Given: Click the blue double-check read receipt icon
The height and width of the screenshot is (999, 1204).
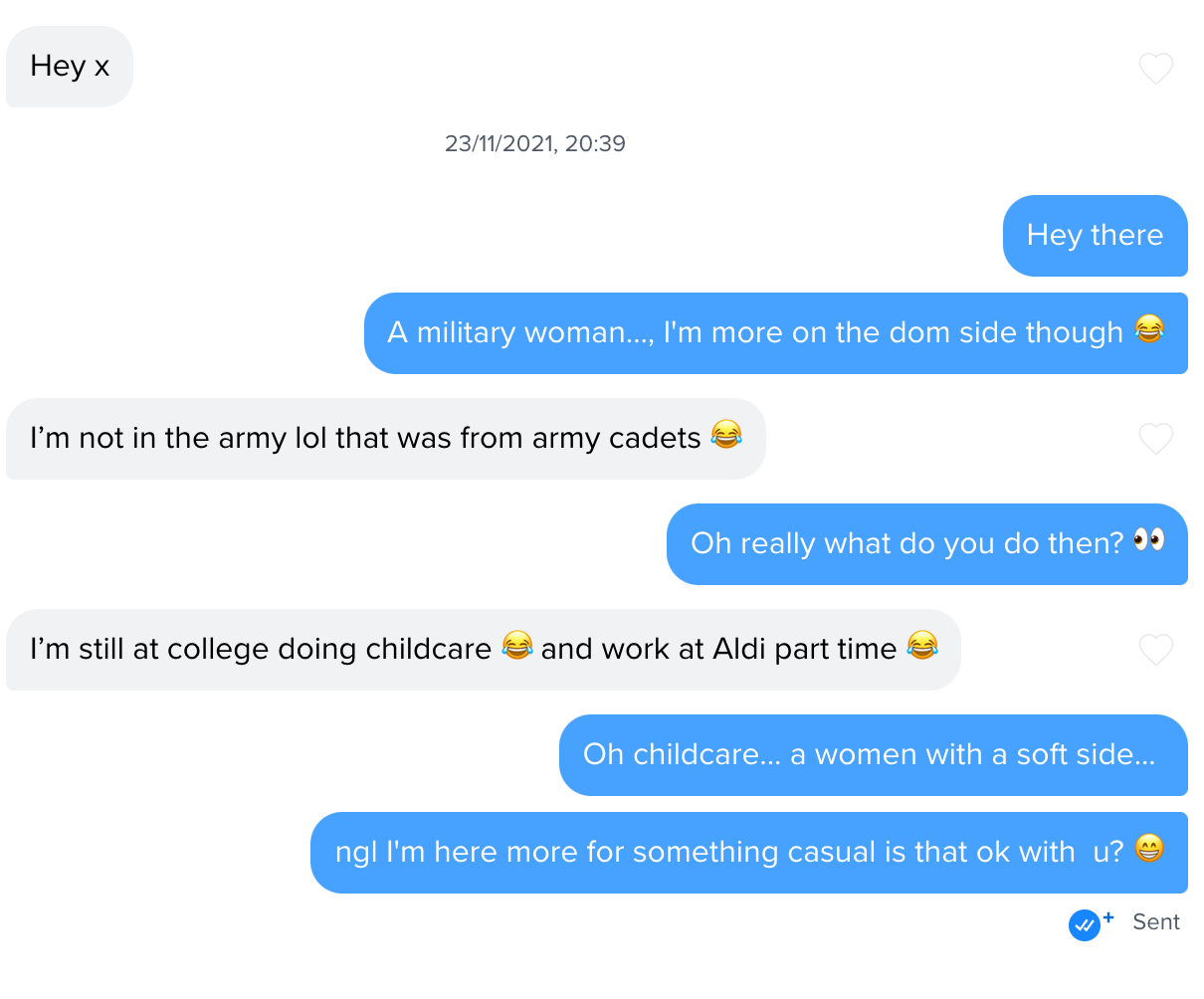Looking at the screenshot, I should (1084, 925).
